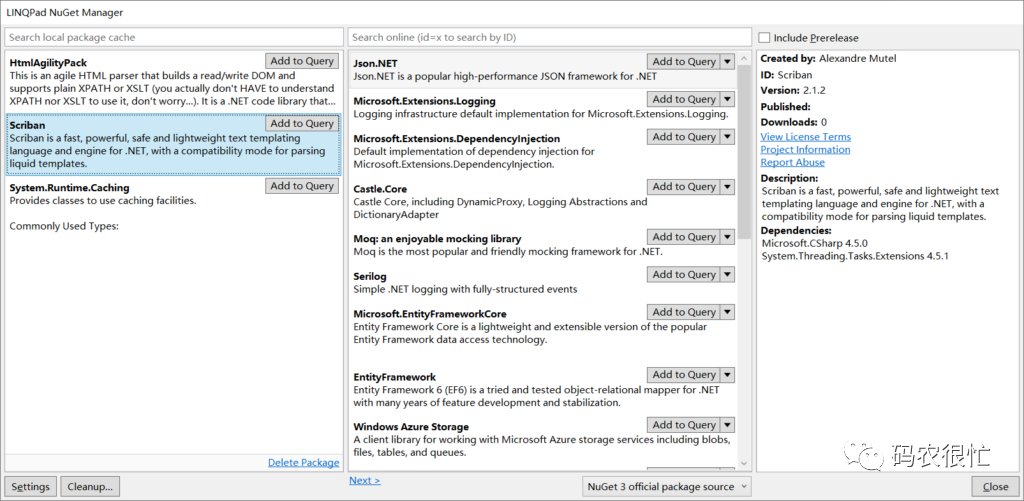Select Serilog result title
1024x501 pixels.
pos(370,276)
